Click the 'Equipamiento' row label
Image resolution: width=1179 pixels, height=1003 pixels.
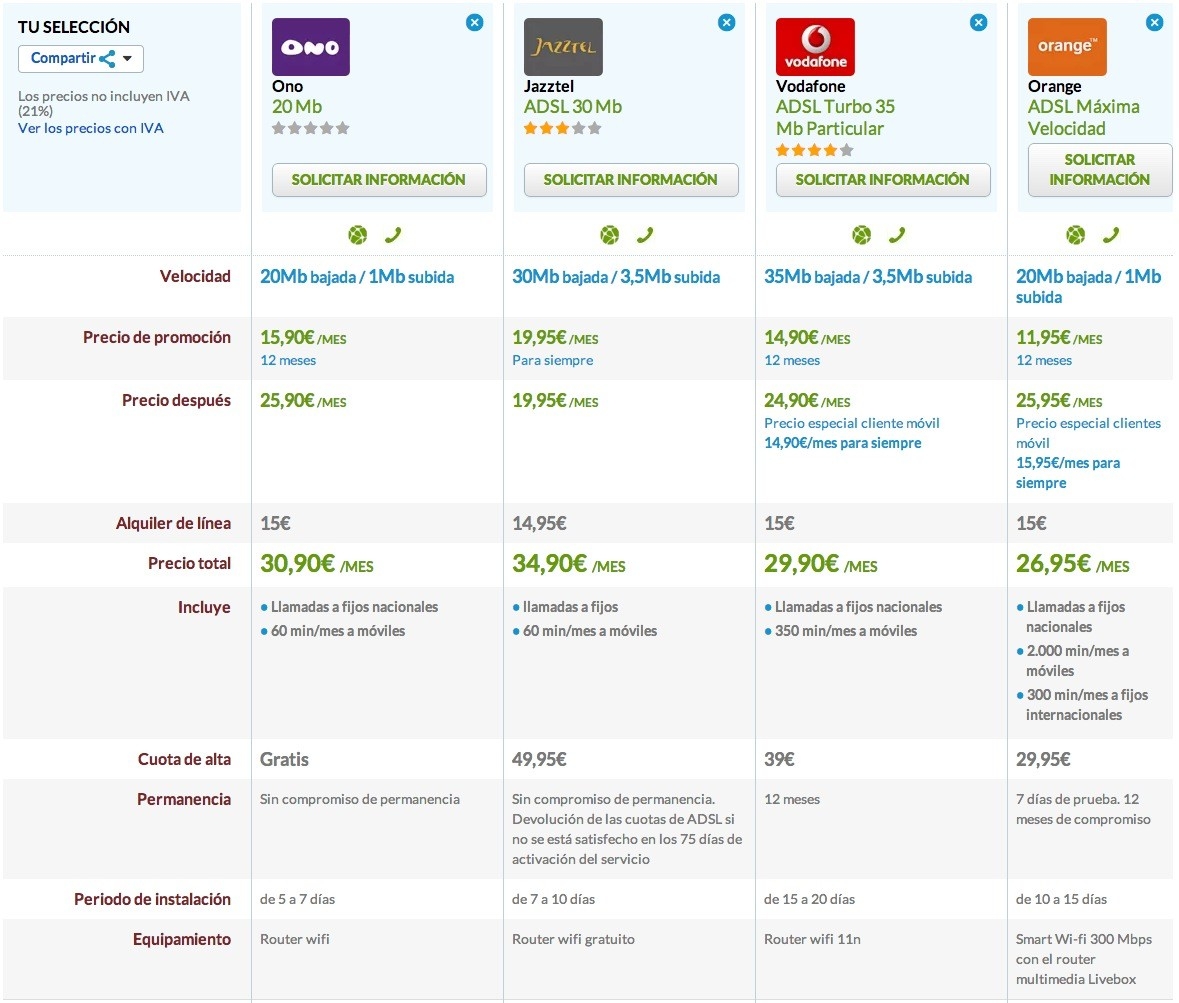pos(182,940)
